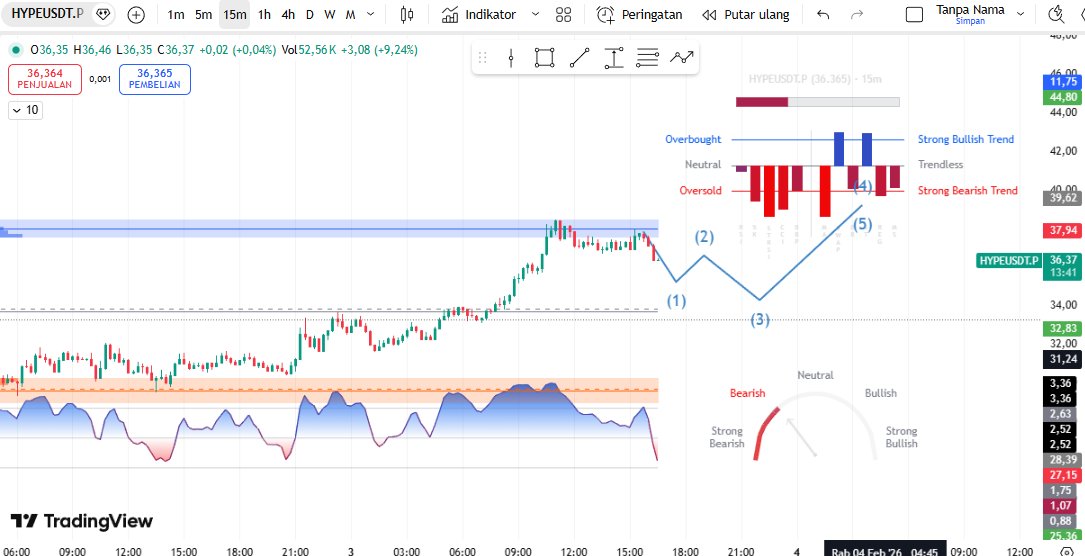This screenshot has width=1085, height=556.
Task: Switch to the 4h timeframe
Action: click(x=288, y=15)
